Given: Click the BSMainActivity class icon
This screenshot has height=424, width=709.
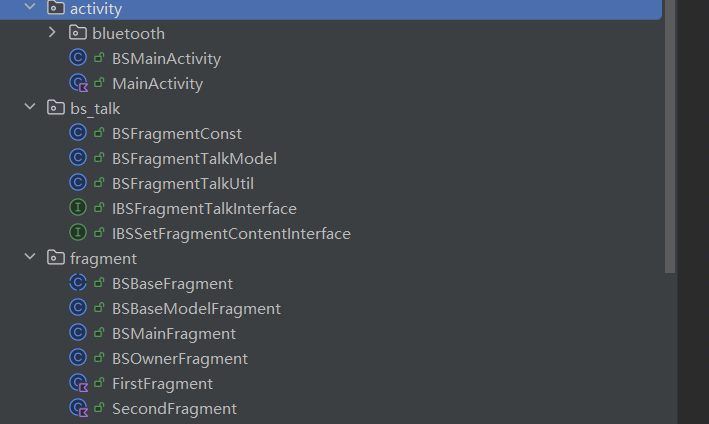Looking at the screenshot, I should 78,59.
